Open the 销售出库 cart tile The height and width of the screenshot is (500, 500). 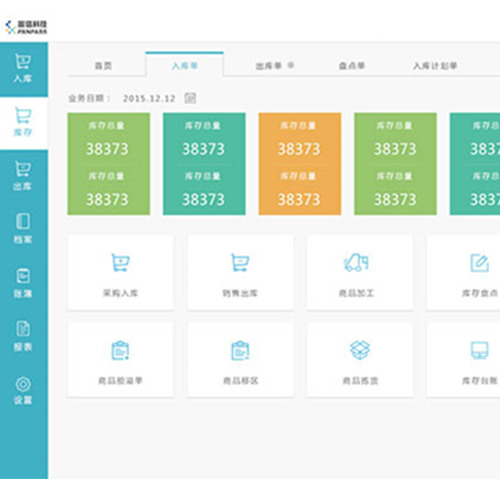[240, 273]
